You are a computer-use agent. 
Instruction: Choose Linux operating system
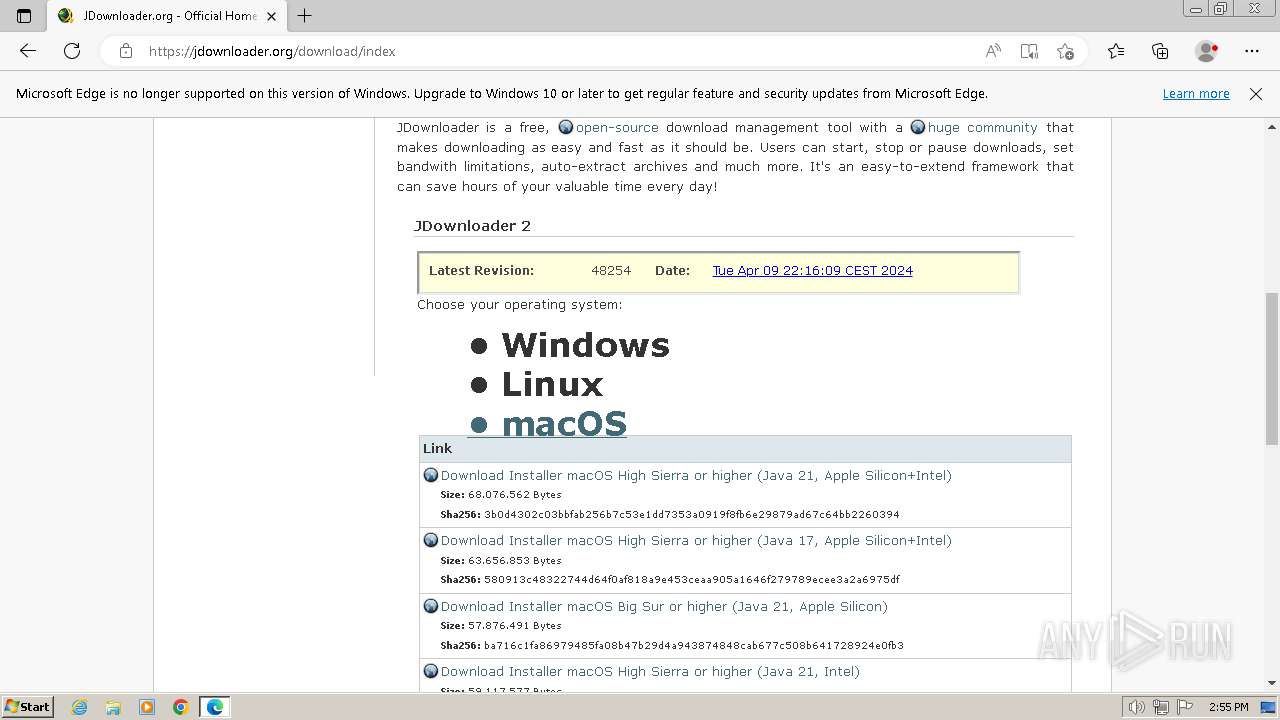(552, 384)
